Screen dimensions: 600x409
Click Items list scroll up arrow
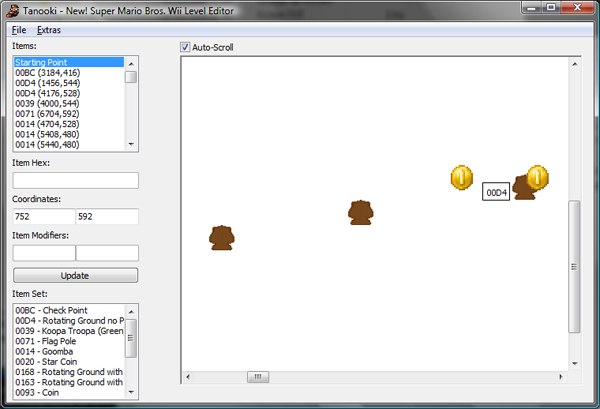[131, 64]
